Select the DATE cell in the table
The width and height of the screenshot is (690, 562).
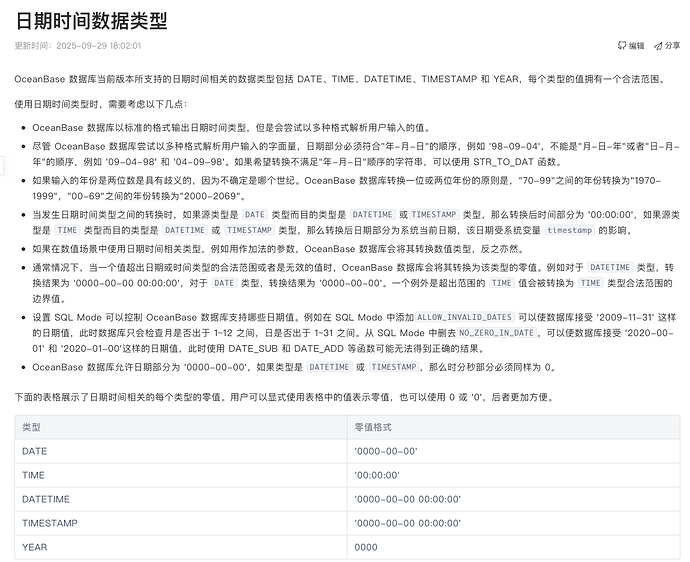[x=35, y=451]
